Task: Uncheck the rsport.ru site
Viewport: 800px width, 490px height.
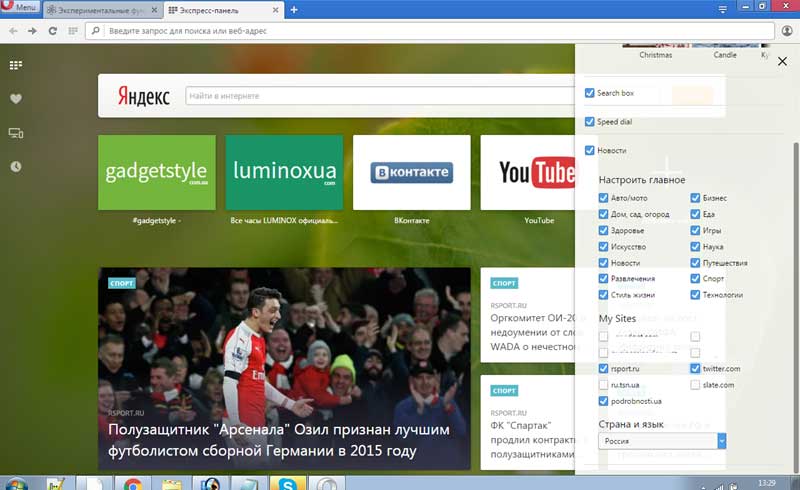Action: [x=604, y=369]
